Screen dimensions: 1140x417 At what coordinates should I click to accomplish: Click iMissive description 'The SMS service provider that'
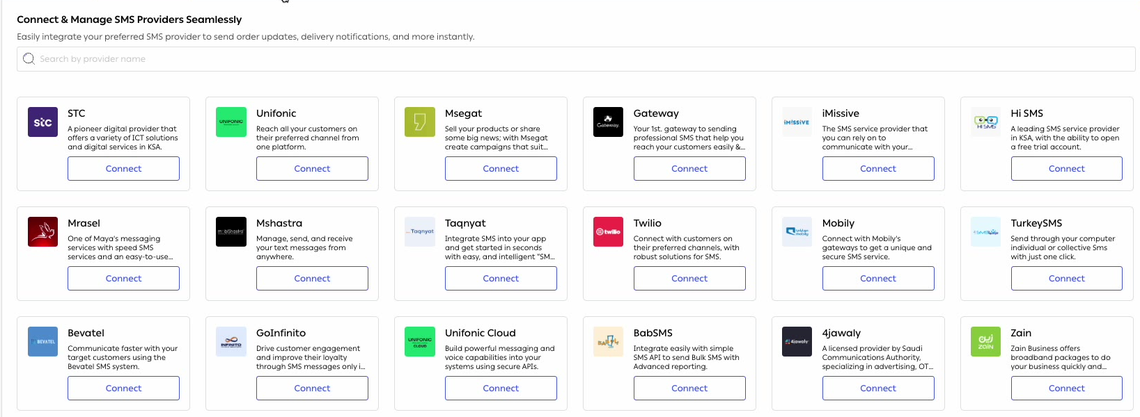click(875, 129)
